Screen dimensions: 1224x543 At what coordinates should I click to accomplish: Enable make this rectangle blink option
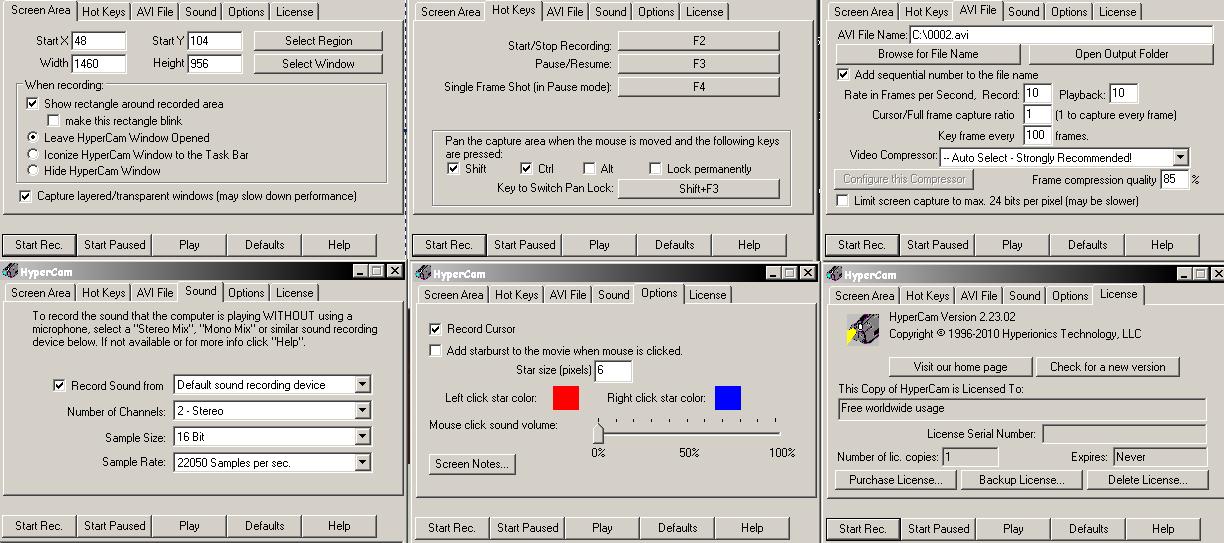click(55, 121)
